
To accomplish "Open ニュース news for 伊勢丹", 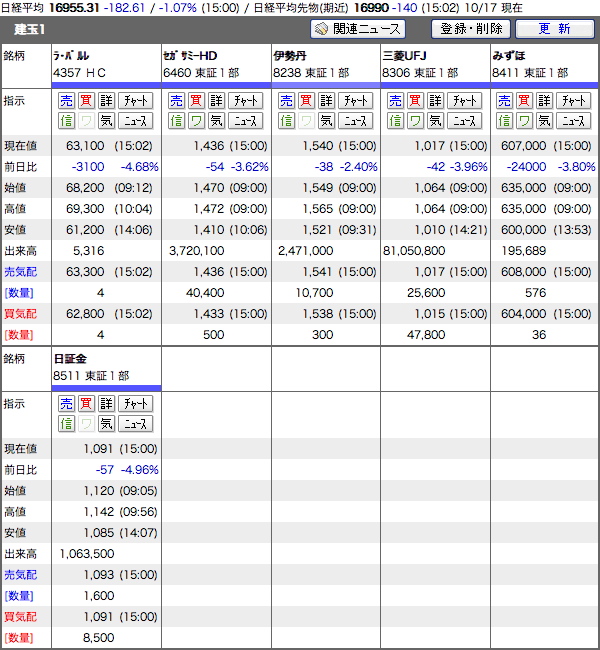I will click(355, 121).
